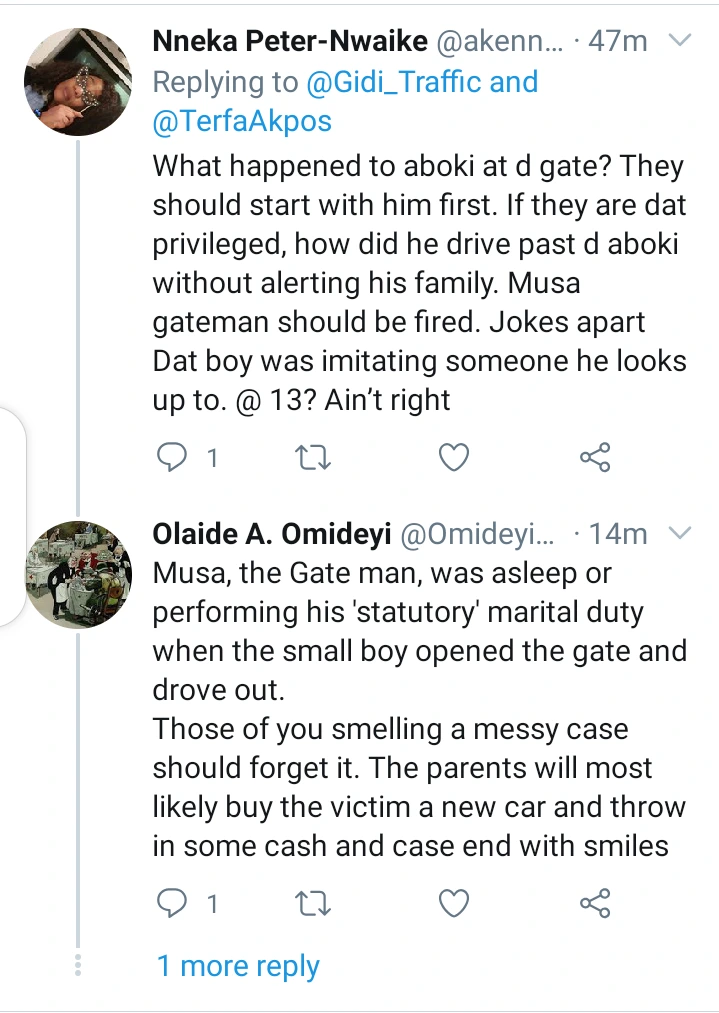The height and width of the screenshot is (1013, 719).
Task: Reply to Olaide A. Omideyi's tweet
Action: pyautogui.click(x=173, y=904)
